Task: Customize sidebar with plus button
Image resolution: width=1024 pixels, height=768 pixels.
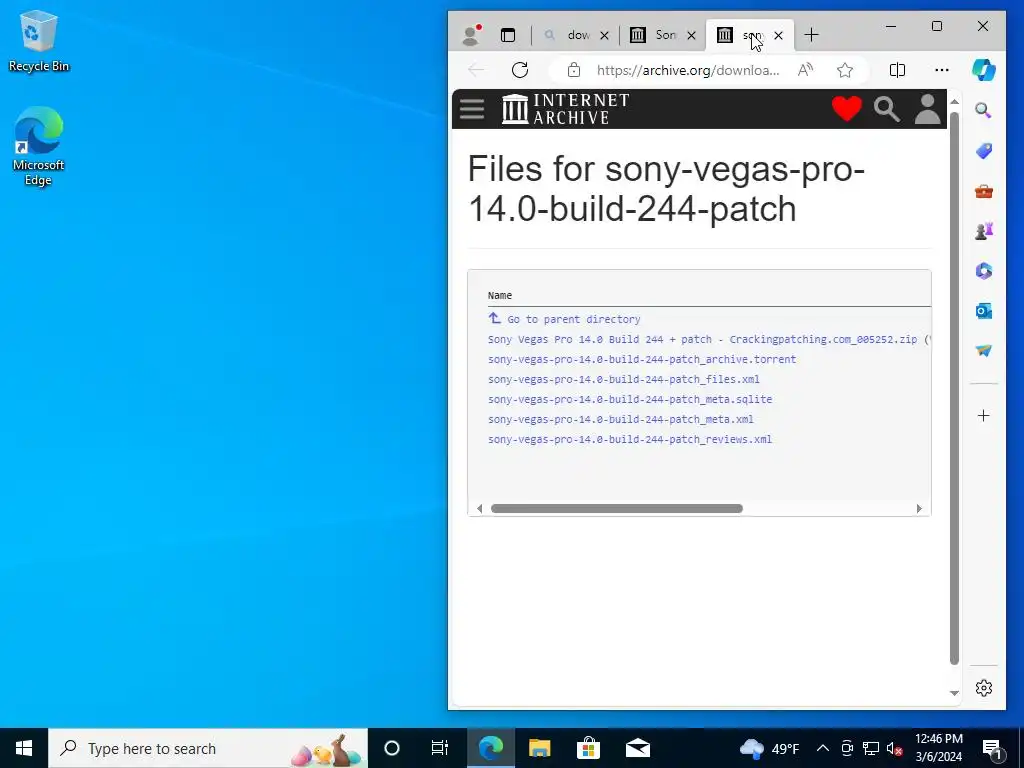Action: click(984, 415)
